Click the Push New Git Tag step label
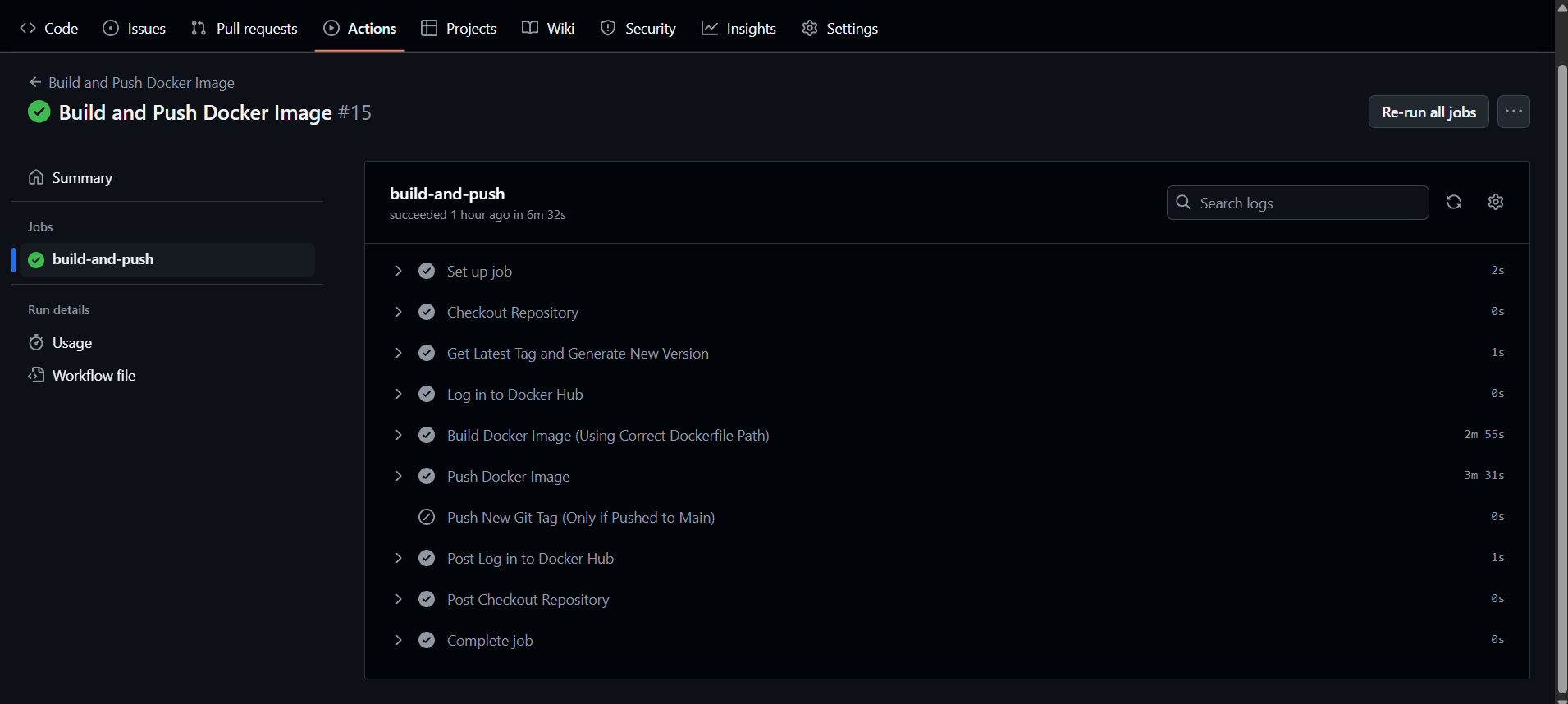Viewport: 1568px width, 704px height. click(581, 517)
